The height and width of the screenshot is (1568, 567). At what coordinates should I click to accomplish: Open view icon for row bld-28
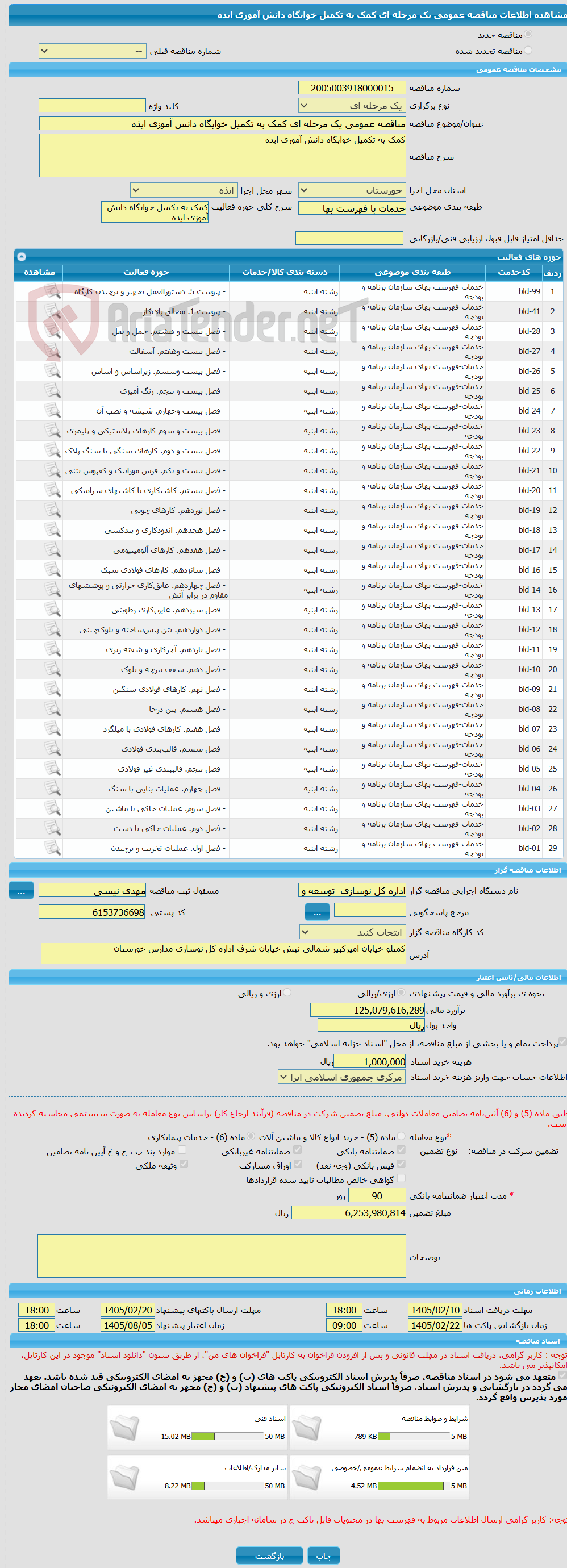[x=52, y=331]
